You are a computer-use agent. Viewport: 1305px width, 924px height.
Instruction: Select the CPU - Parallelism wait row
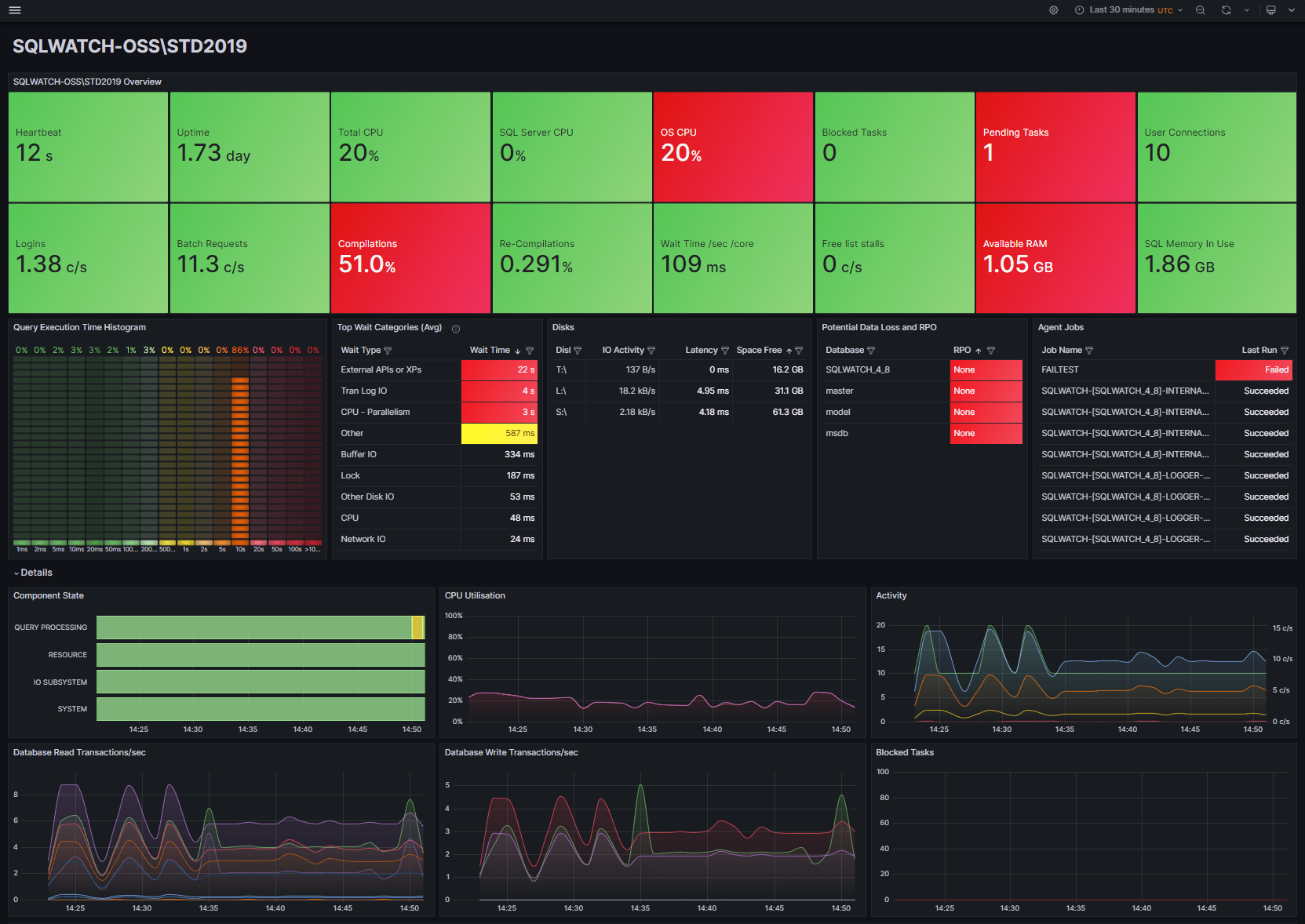tap(437, 413)
